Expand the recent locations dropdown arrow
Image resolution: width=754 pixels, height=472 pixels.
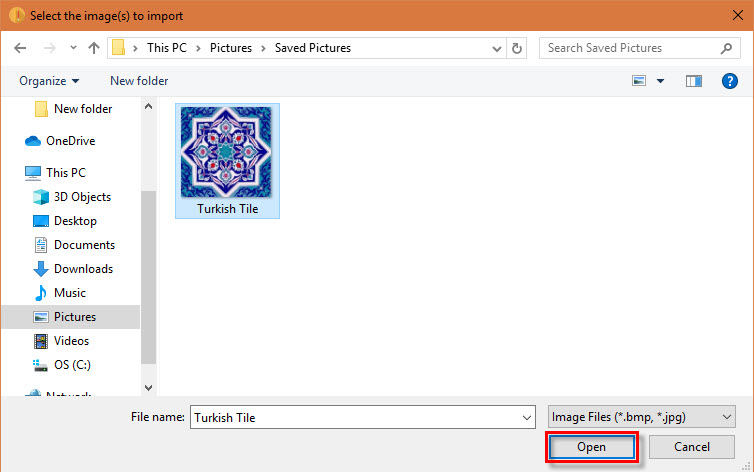[73, 48]
